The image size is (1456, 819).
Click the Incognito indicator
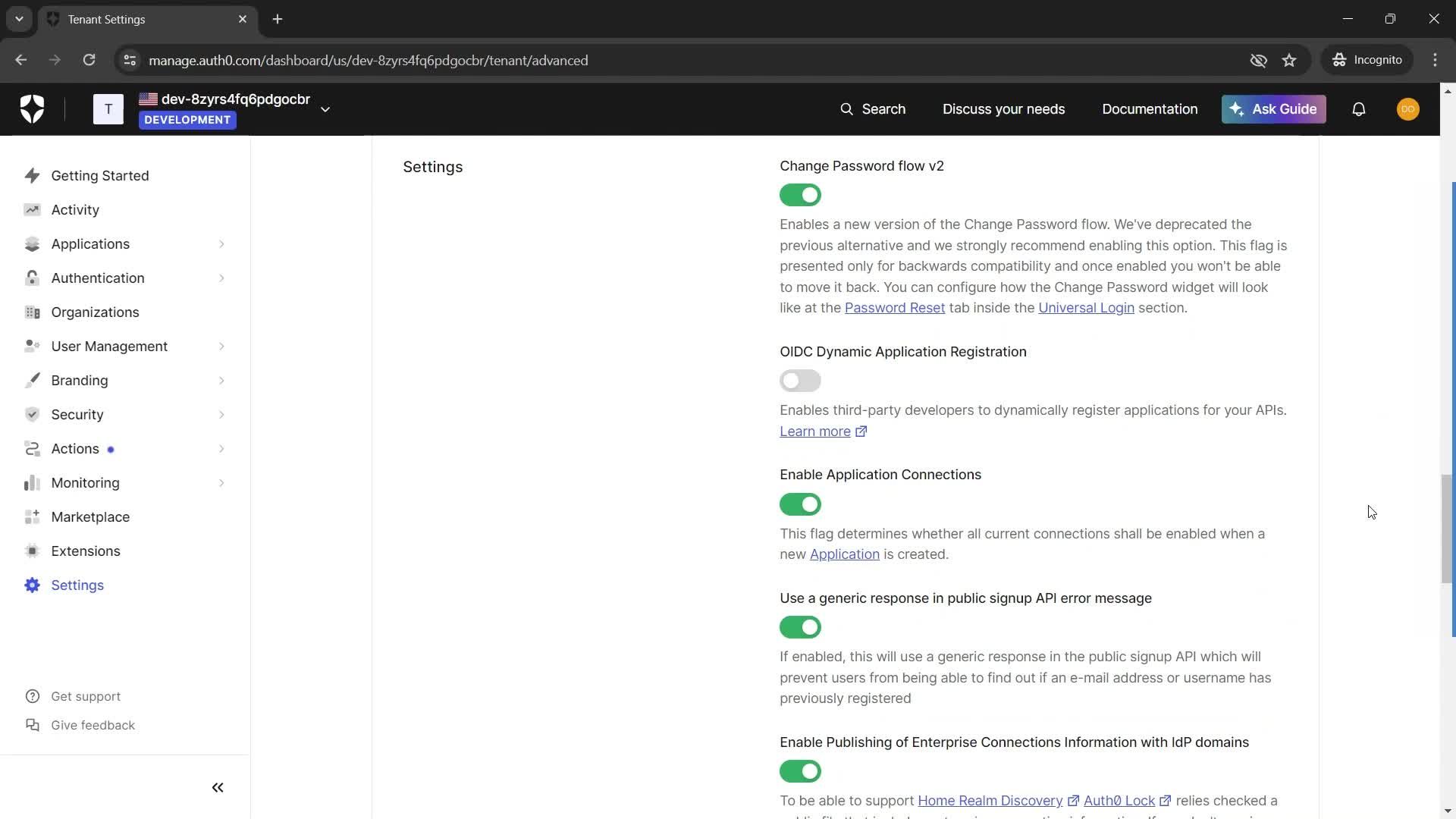click(1367, 60)
